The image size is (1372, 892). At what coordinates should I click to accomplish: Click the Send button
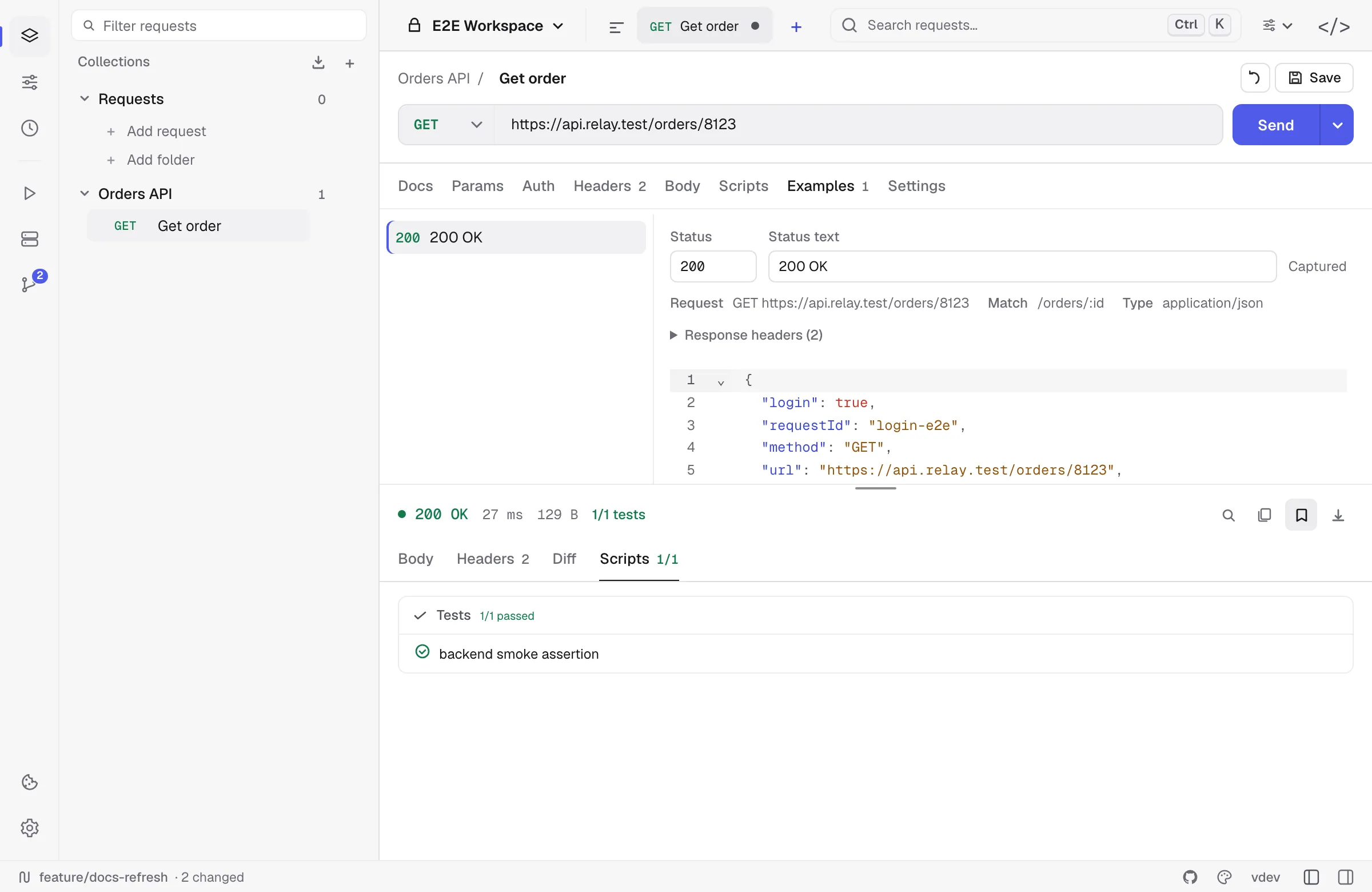1276,125
